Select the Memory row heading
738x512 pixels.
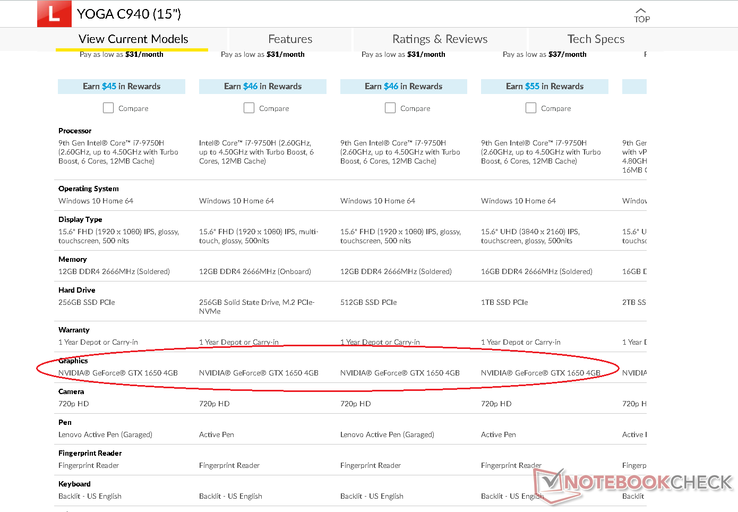72,259
